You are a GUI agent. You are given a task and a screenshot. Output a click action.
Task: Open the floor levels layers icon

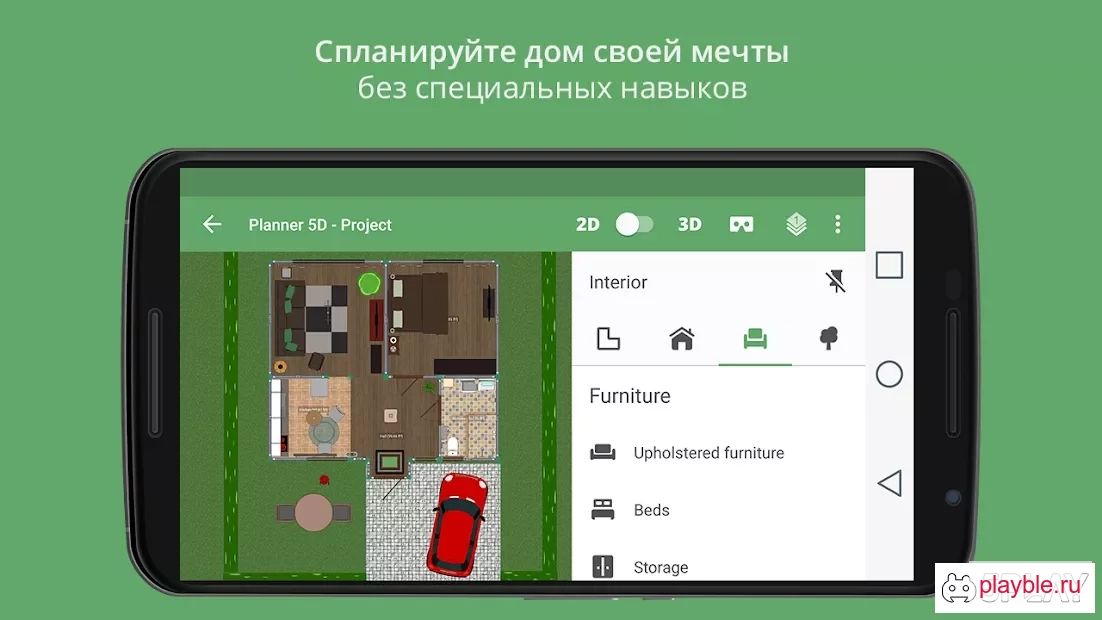click(796, 224)
